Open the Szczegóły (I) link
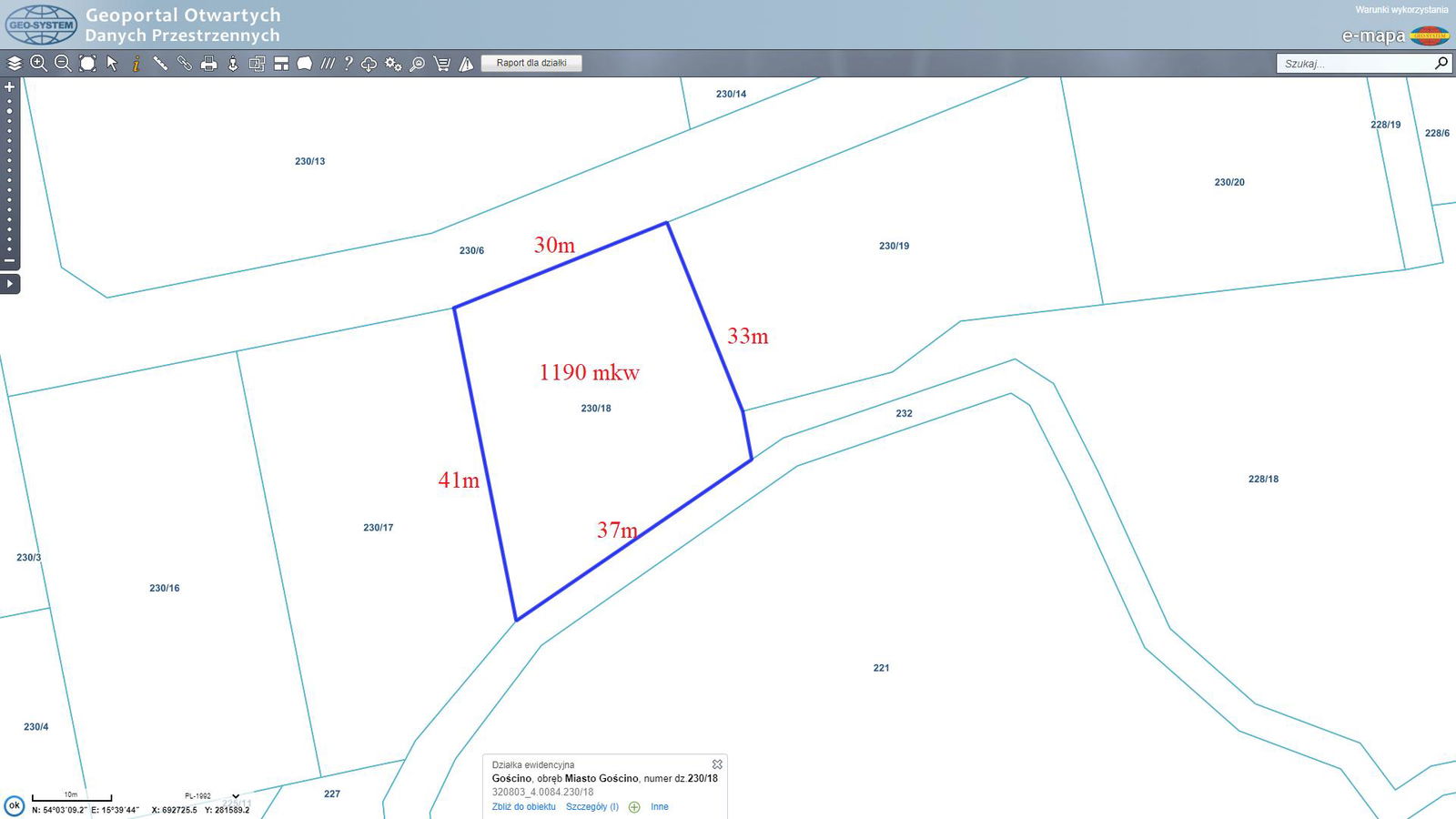 pyautogui.click(x=591, y=807)
